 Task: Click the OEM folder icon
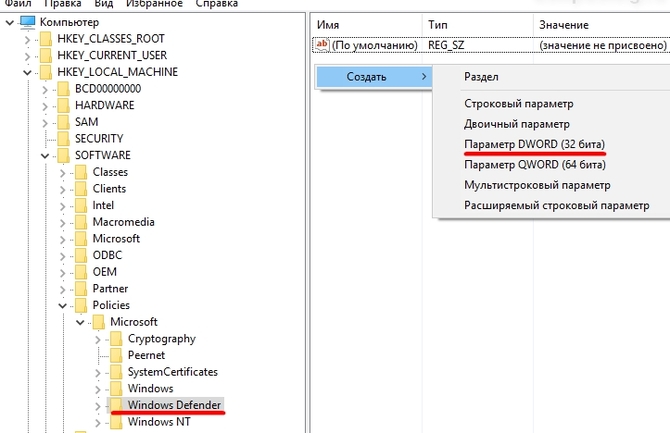click(x=81, y=272)
